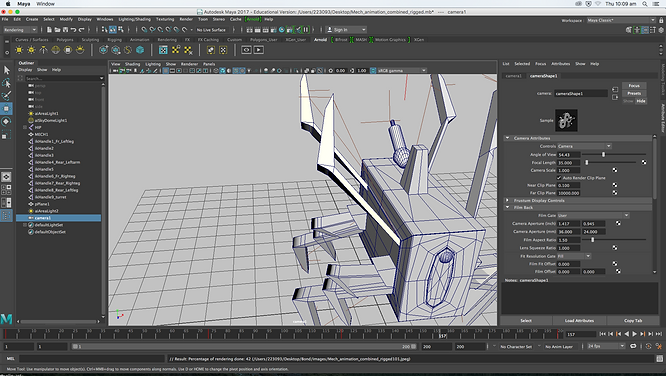Image resolution: width=666 pixels, height=376 pixels.
Task: Open Arnold RenderView eye icon in shelf
Action: [x=246, y=50]
